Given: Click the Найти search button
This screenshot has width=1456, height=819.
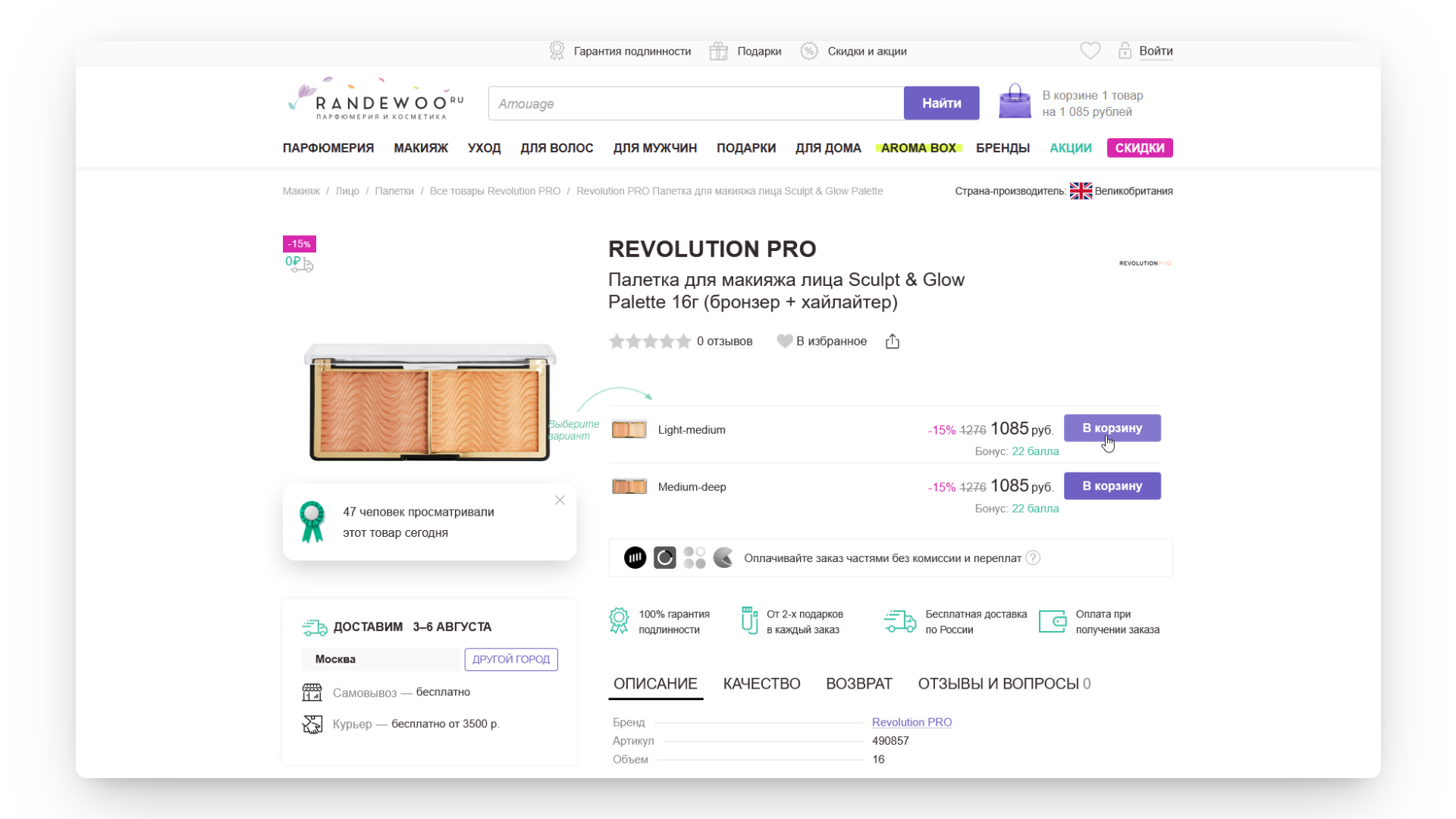Looking at the screenshot, I should point(942,103).
